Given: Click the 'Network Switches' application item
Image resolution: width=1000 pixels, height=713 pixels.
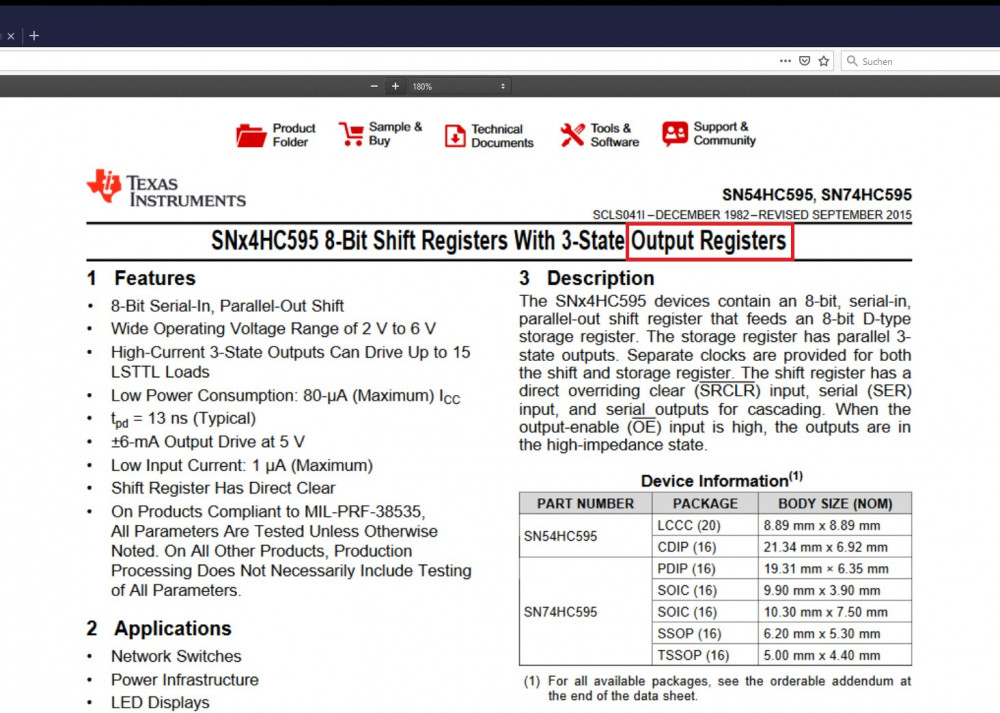Looking at the screenshot, I should coord(176,656).
